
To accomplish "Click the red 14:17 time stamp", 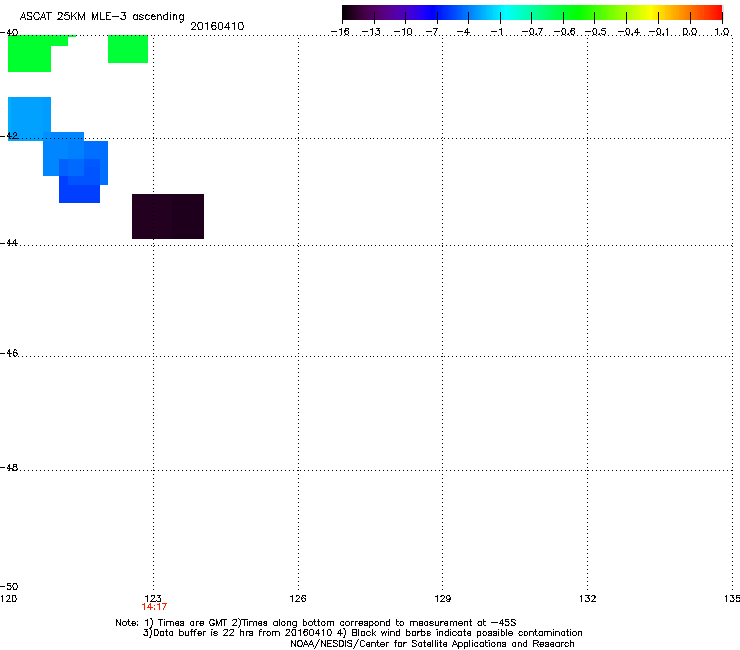I will (154, 607).
